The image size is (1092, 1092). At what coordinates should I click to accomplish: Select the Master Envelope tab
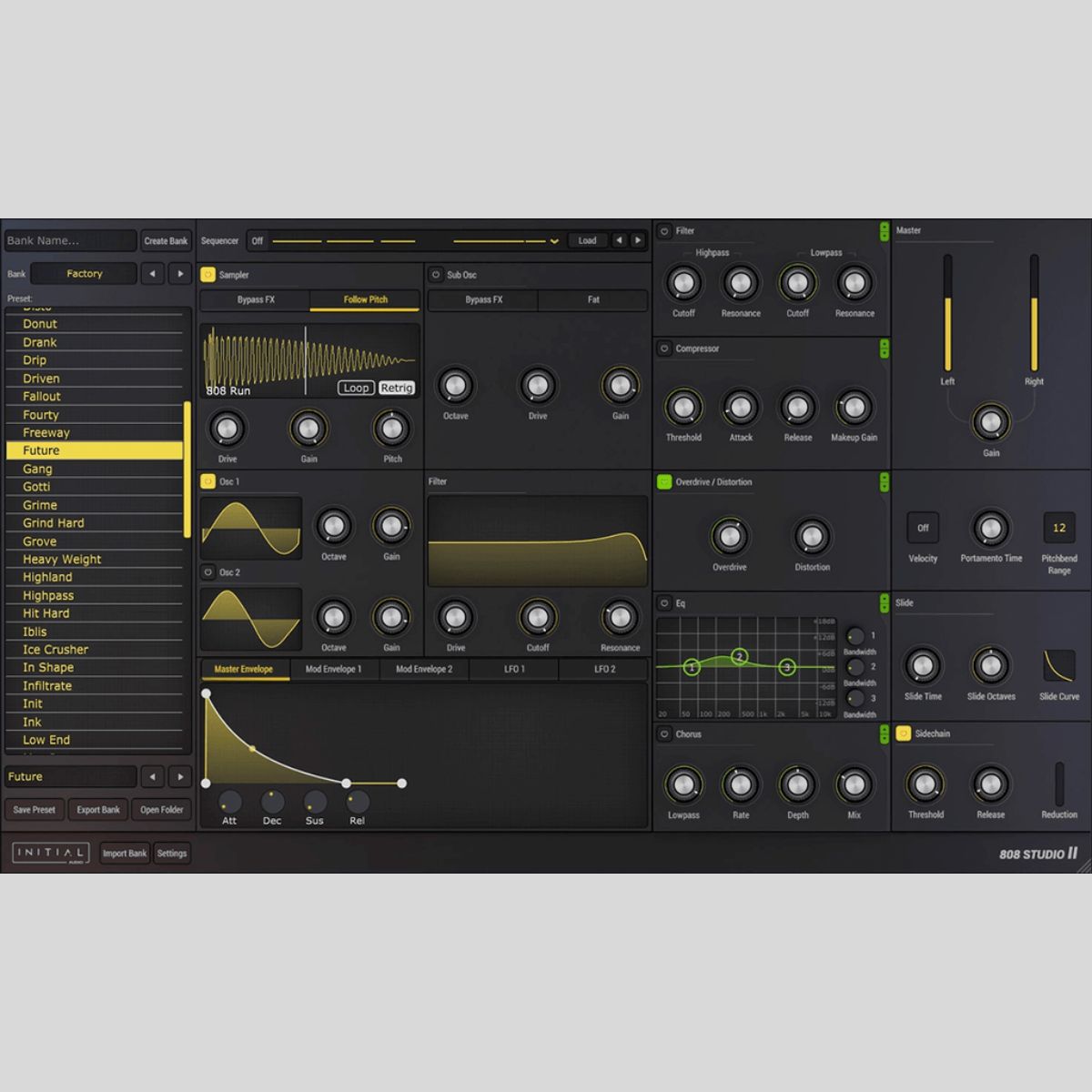pos(244,670)
